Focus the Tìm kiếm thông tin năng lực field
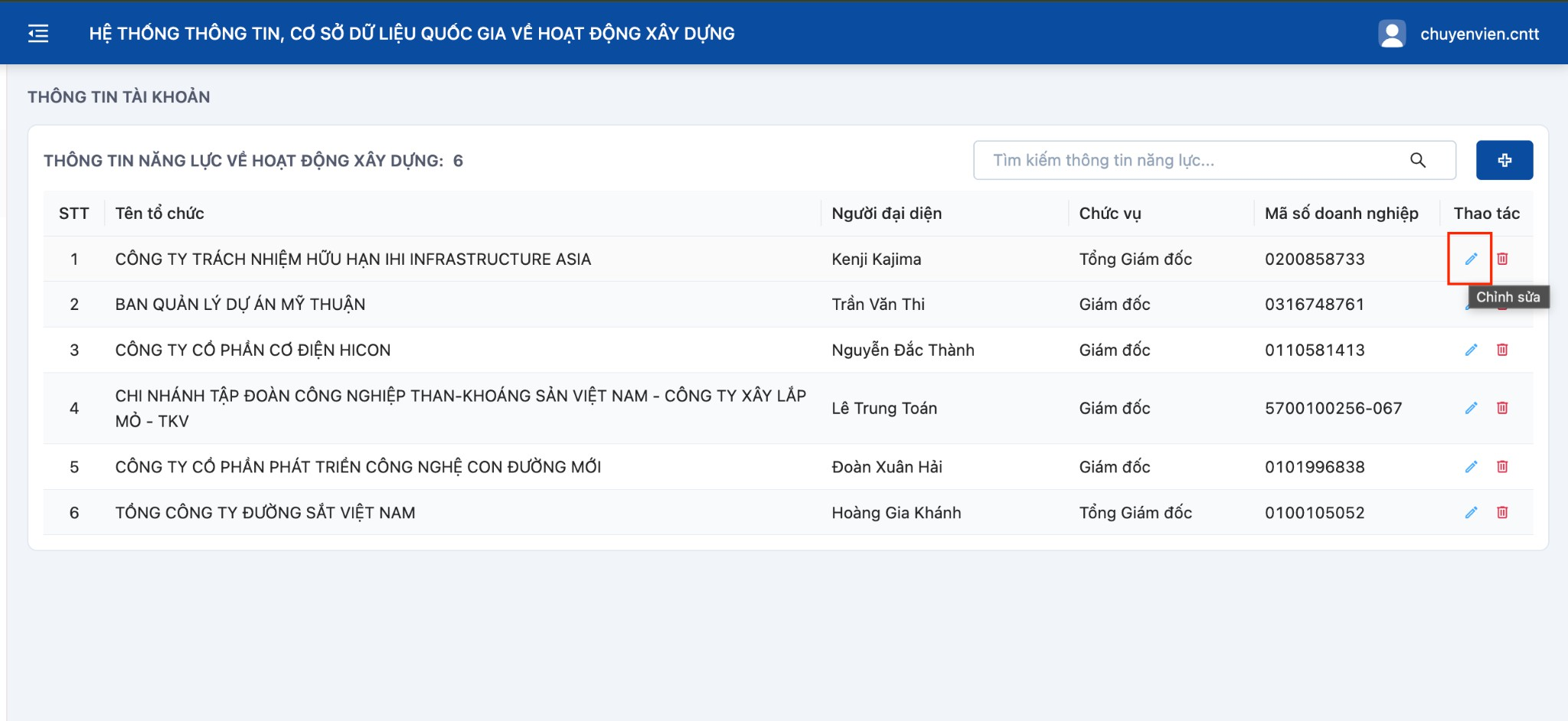The width and height of the screenshot is (1568, 721). [1214, 160]
